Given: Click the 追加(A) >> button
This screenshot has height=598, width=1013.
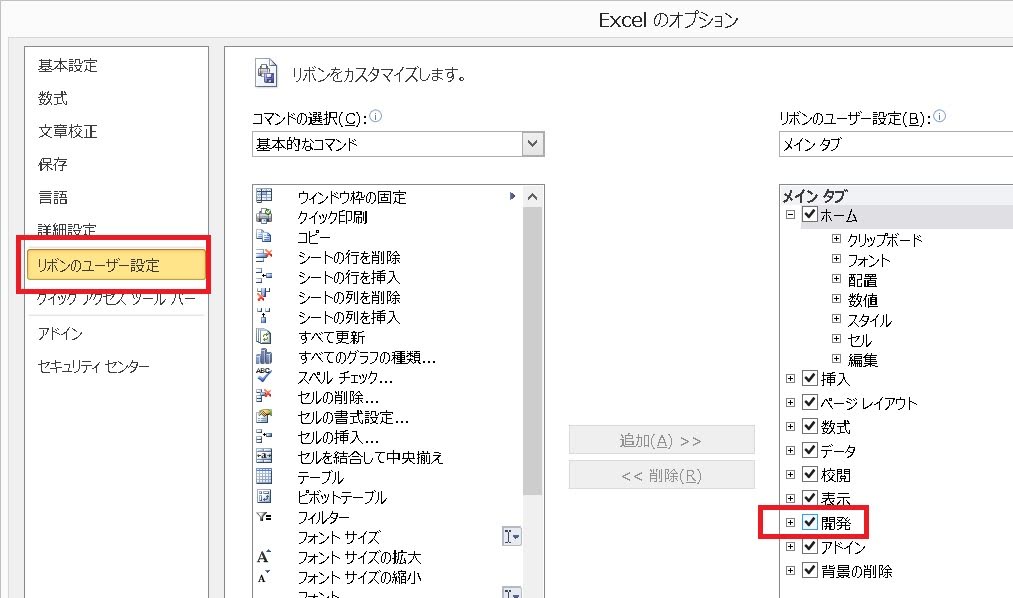Looking at the screenshot, I should pos(662,440).
